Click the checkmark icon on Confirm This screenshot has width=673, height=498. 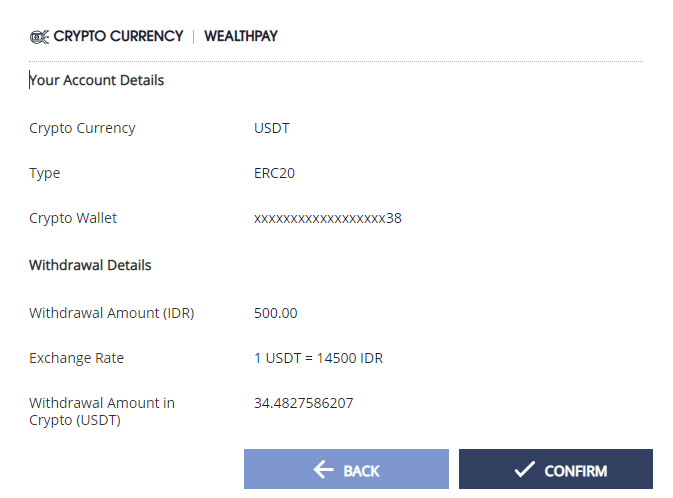(x=524, y=470)
